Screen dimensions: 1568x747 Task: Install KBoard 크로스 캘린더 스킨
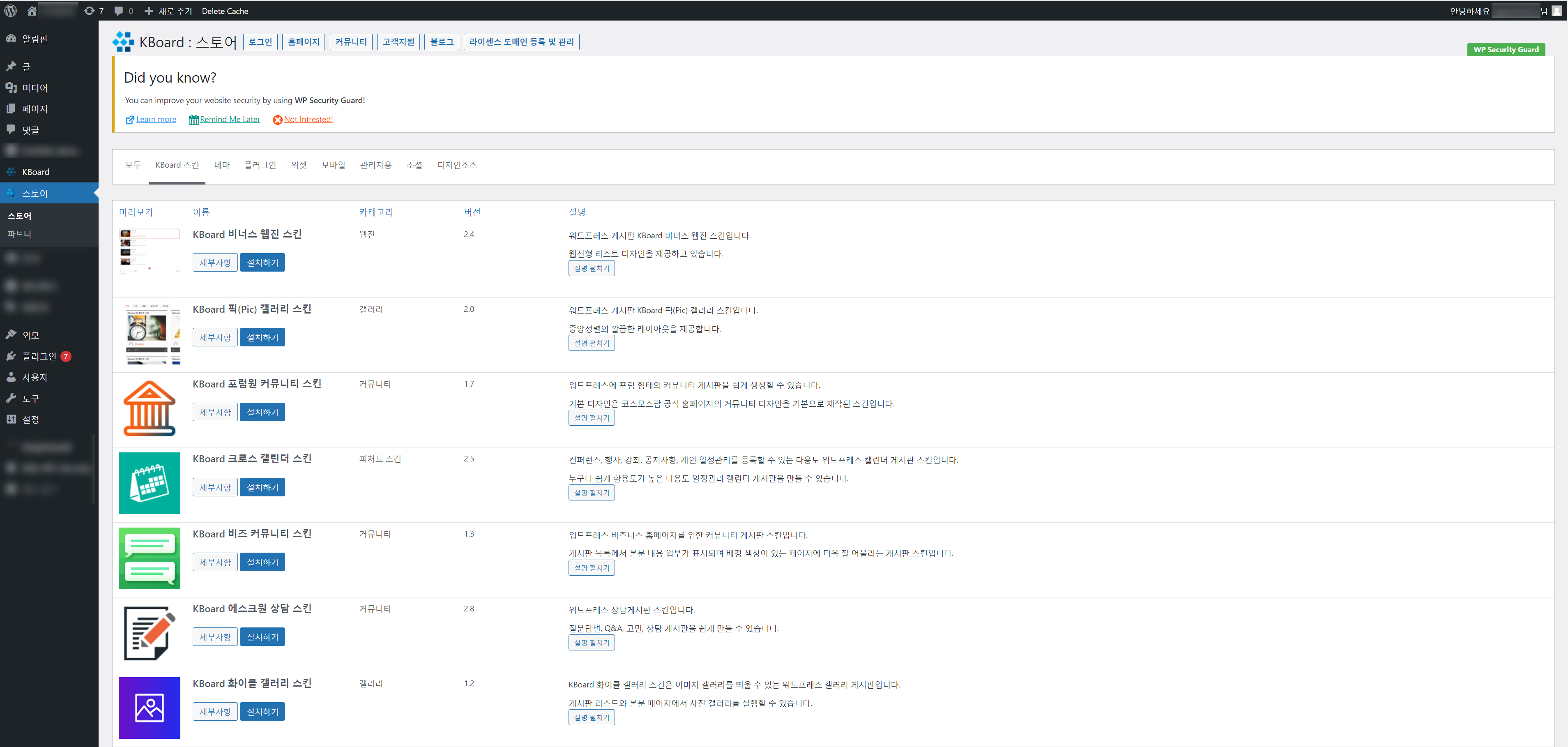point(262,487)
